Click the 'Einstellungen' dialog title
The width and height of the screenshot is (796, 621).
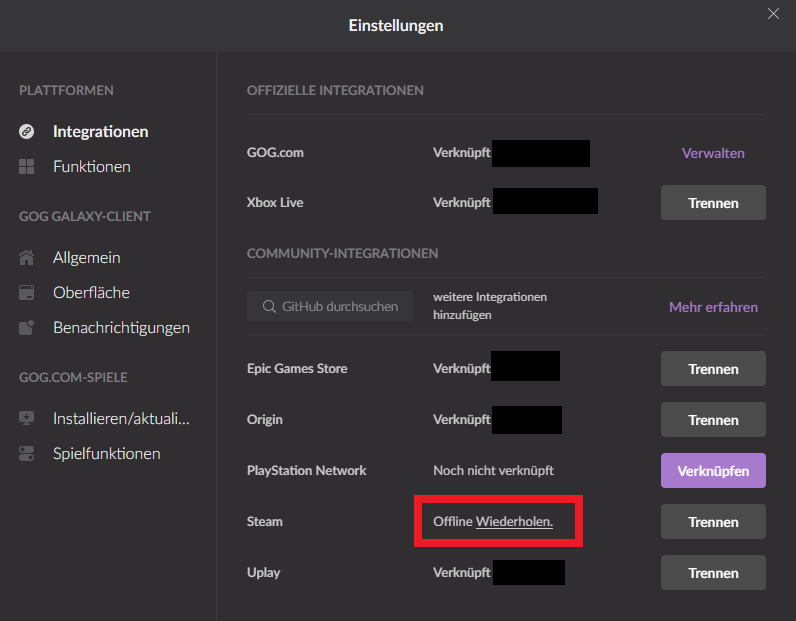(396, 25)
